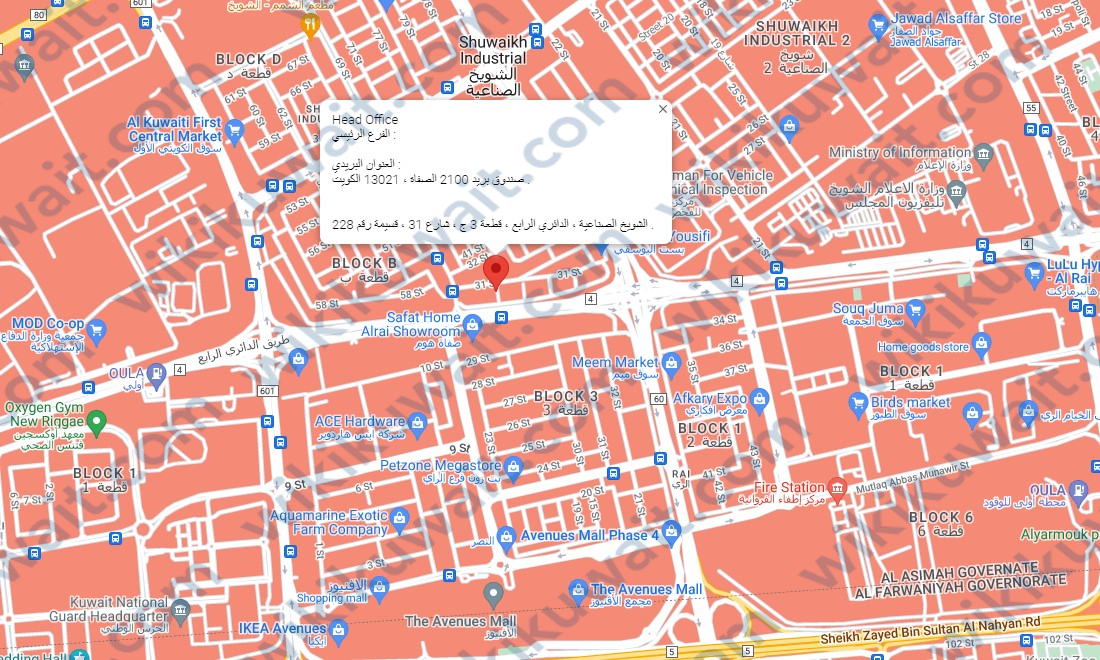The height and width of the screenshot is (660, 1100).
Task: Open the IKEA Avenues shop icon
Action: (338, 631)
